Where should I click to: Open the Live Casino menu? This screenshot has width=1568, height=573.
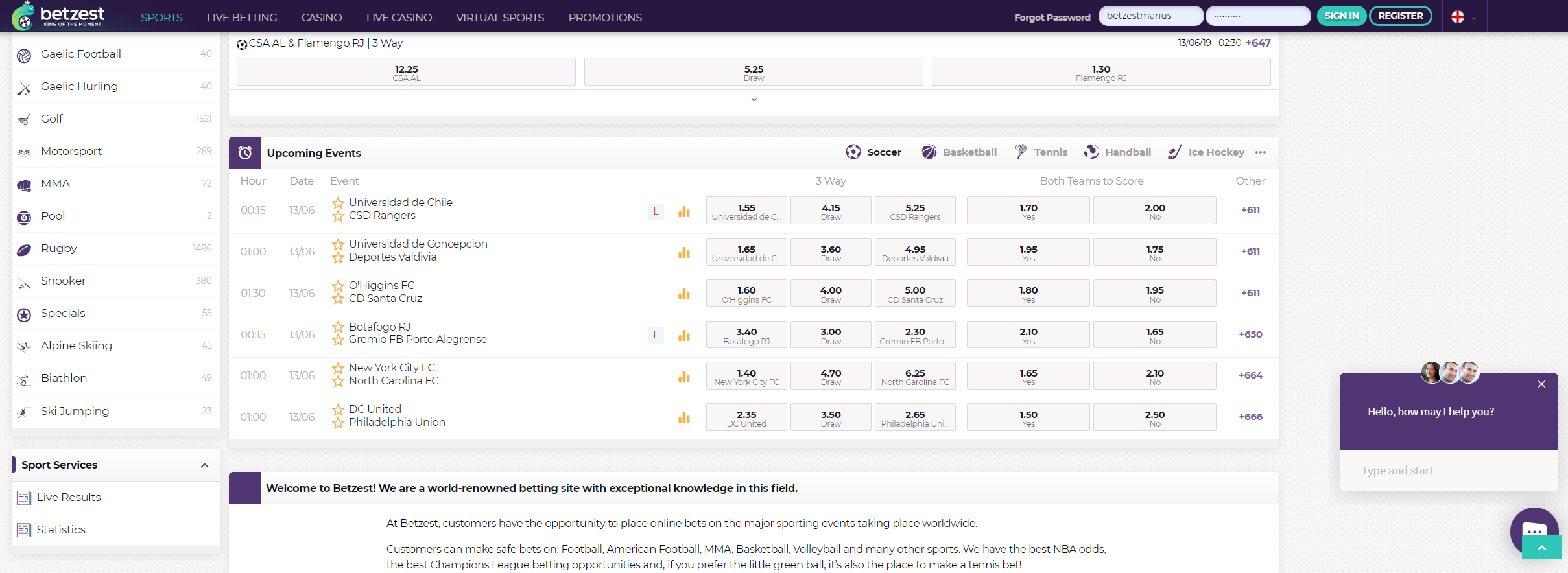click(x=399, y=18)
